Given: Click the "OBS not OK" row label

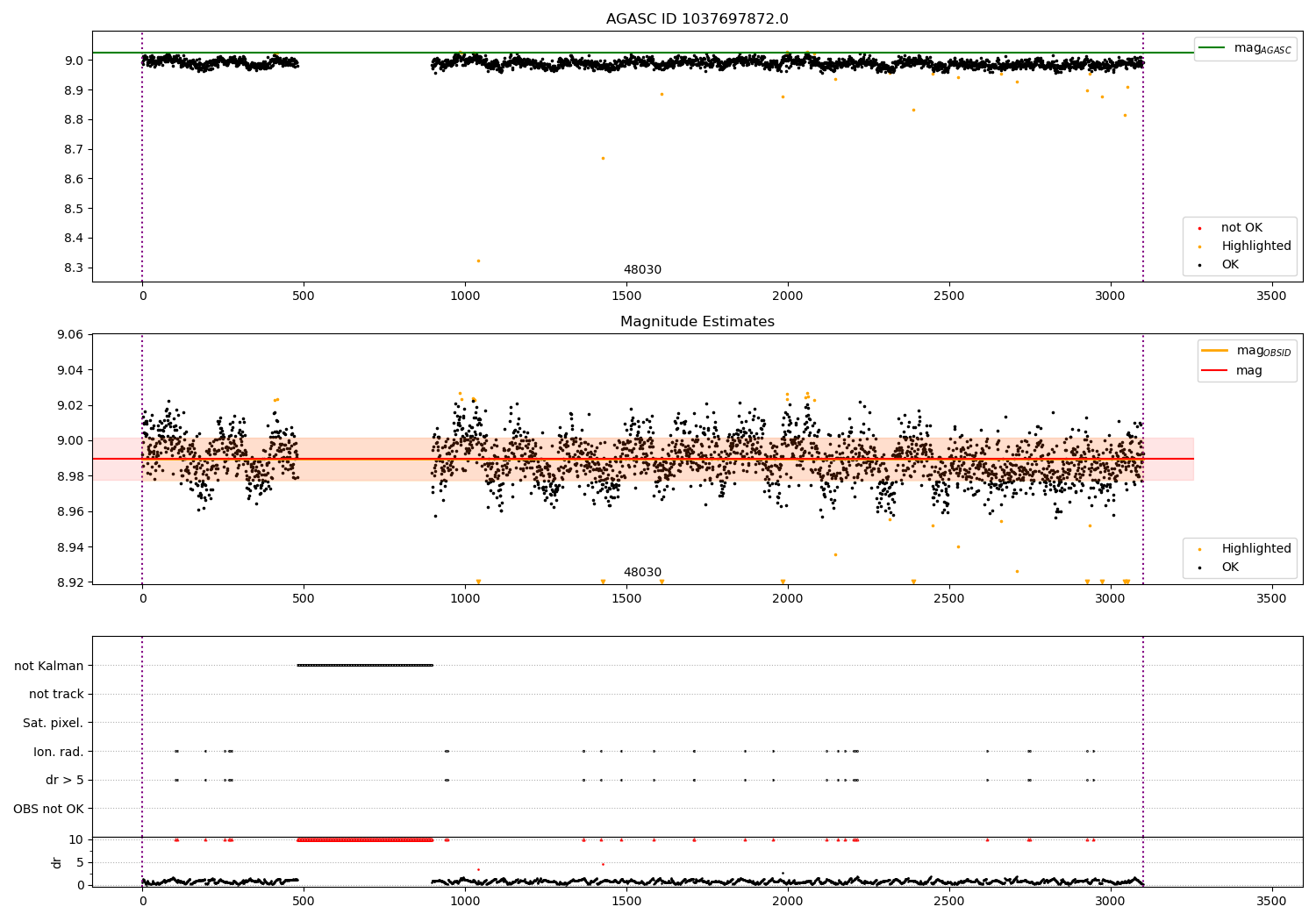Looking at the screenshot, I should (48, 809).
